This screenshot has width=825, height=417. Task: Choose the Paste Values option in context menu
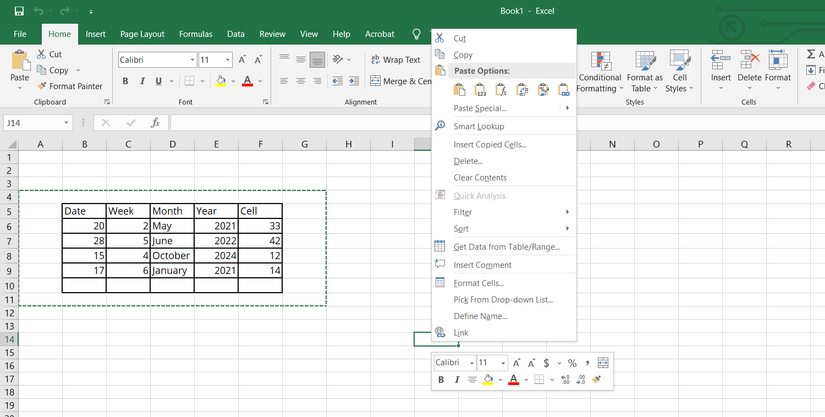click(x=481, y=90)
